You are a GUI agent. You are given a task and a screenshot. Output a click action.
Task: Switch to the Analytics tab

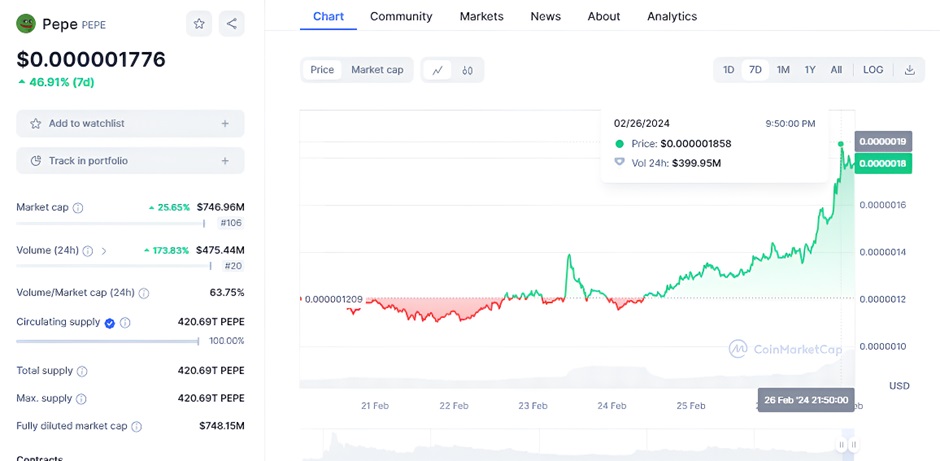click(x=672, y=16)
